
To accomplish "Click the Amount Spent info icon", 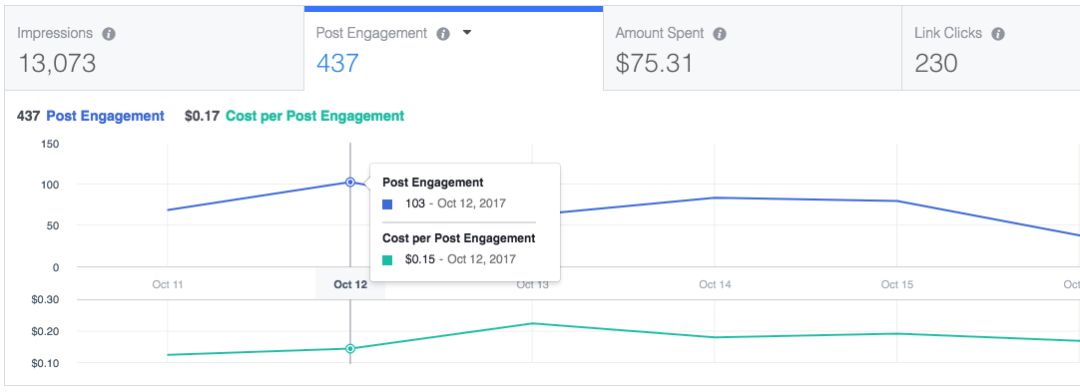I will [720, 34].
